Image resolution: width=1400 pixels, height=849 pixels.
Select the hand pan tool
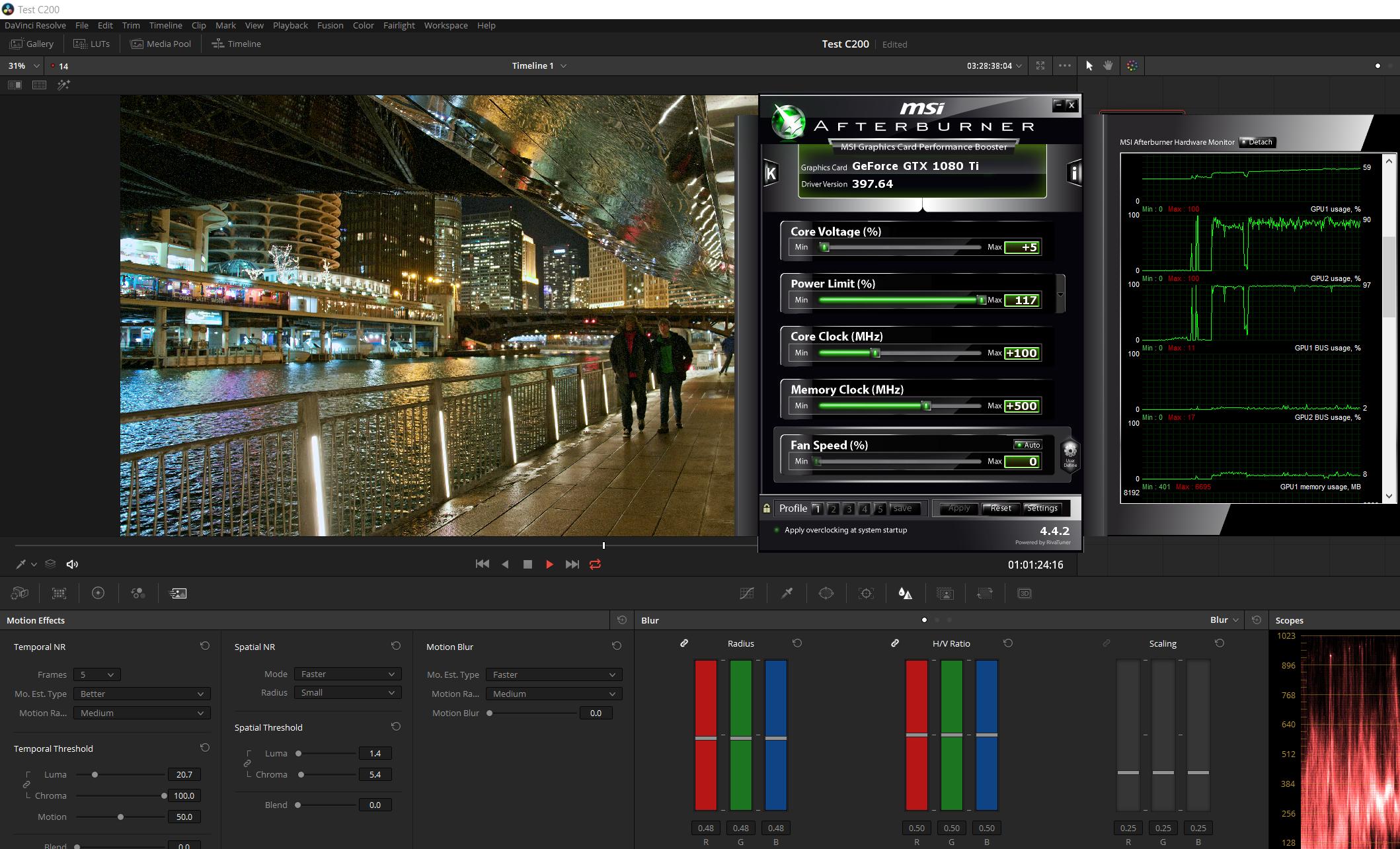(1108, 65)
